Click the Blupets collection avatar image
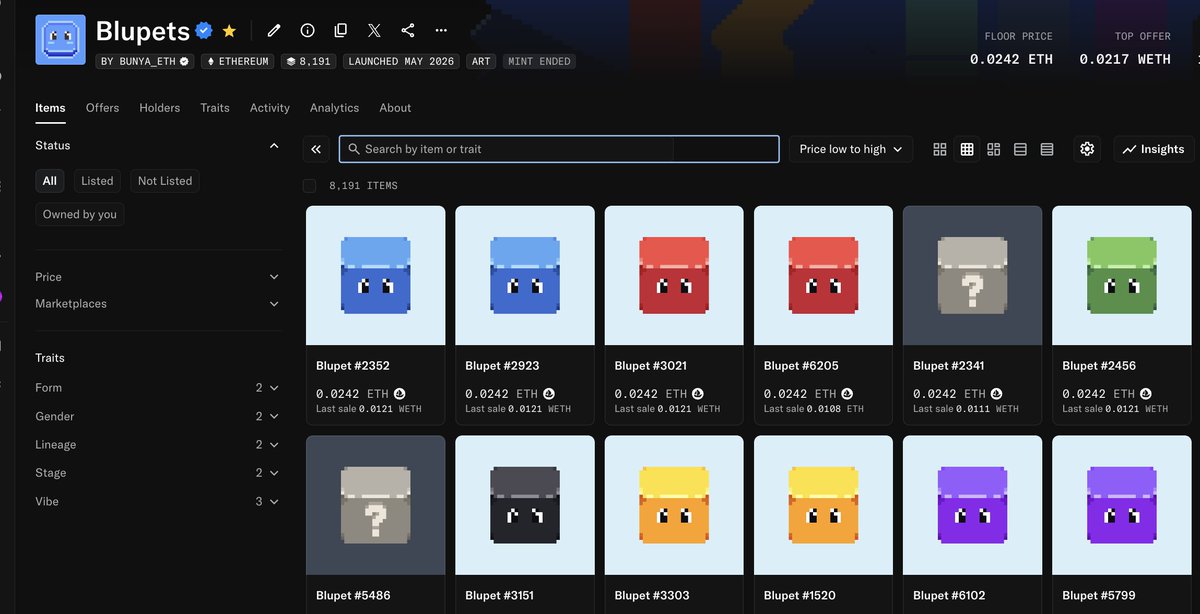This screenshot has height=614, width=1200. click(60, 40)
